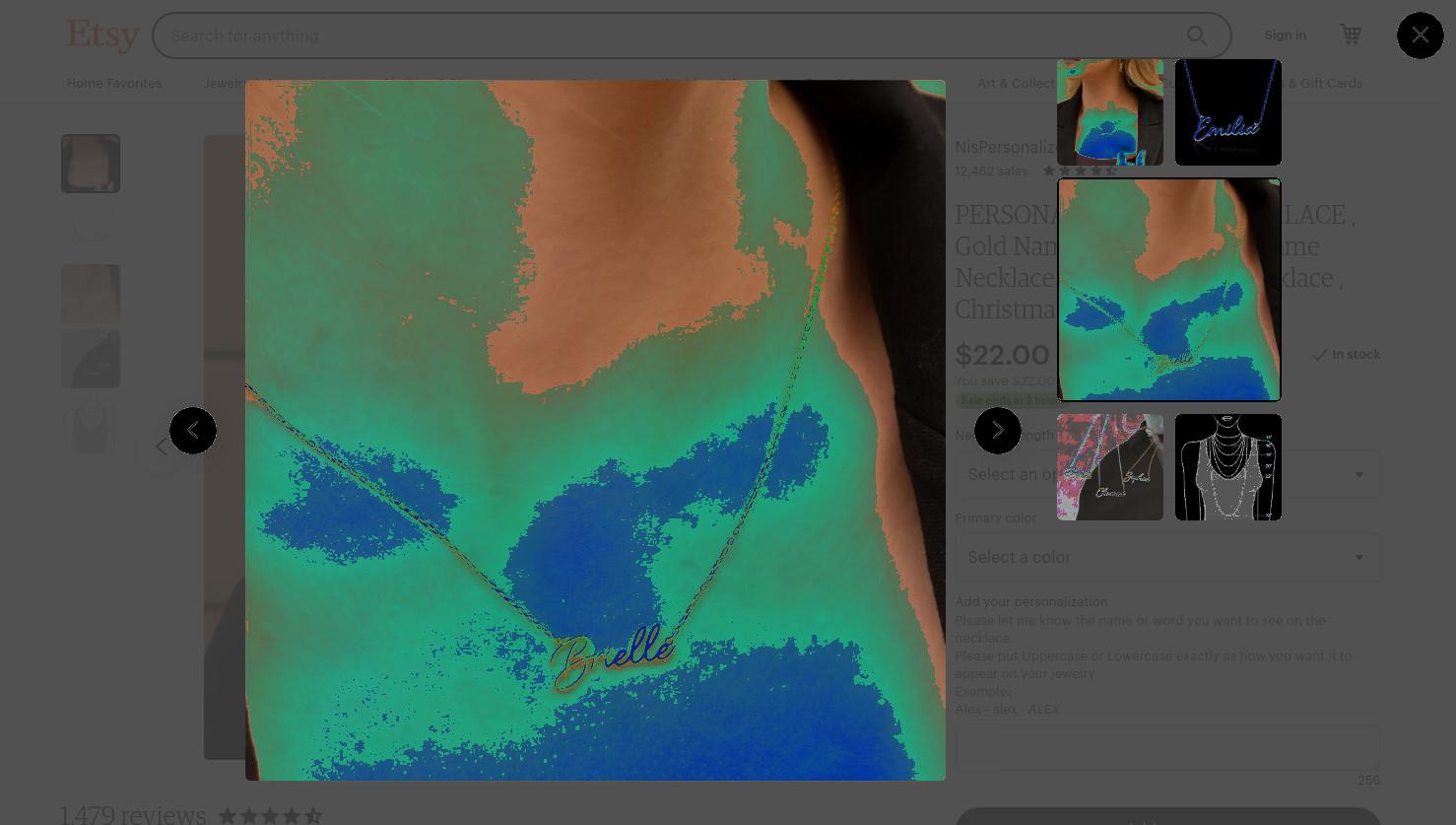Open the Home Favorites category
The width and height of the screenshot is (1456, 825).
(x=114, y=83)
